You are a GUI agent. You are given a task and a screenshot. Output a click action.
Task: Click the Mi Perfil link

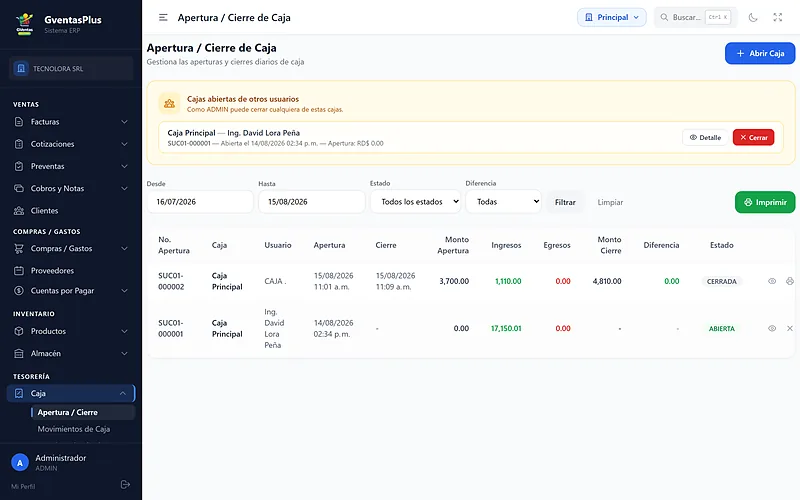click(x=23, y=486)
